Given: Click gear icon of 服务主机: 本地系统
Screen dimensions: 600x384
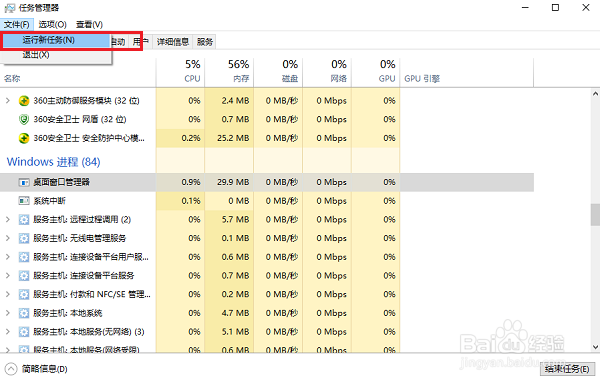Looking at the screenshot, I should tap(24, 313).
